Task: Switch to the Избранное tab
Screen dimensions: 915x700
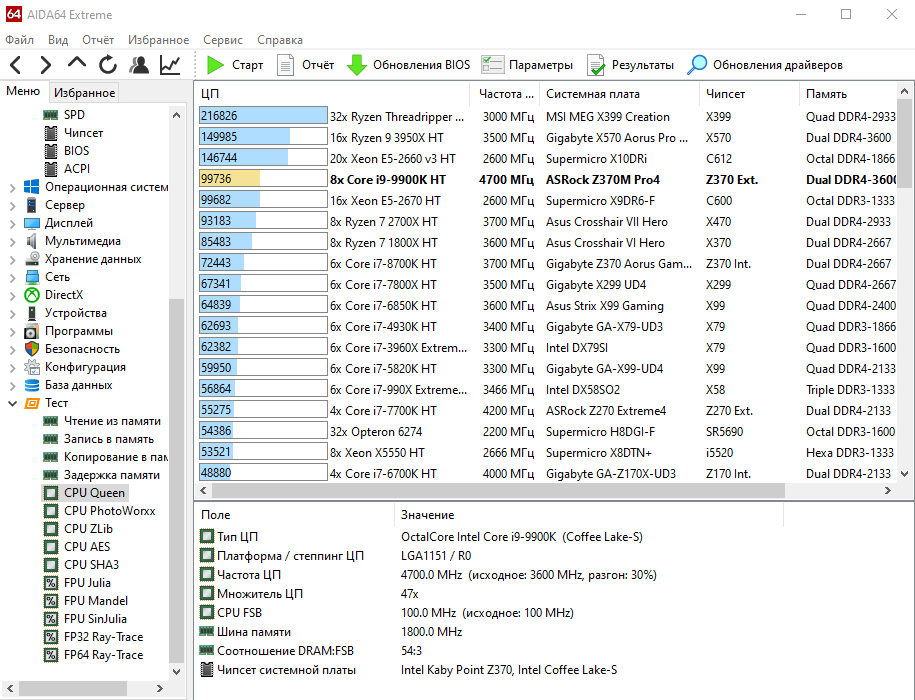Action: pyautogui.click(x=84, y=93)
